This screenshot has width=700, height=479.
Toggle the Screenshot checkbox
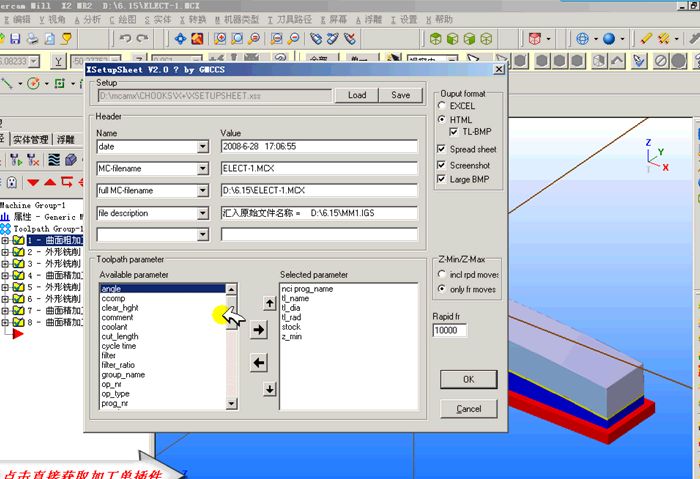click(441, 165)
